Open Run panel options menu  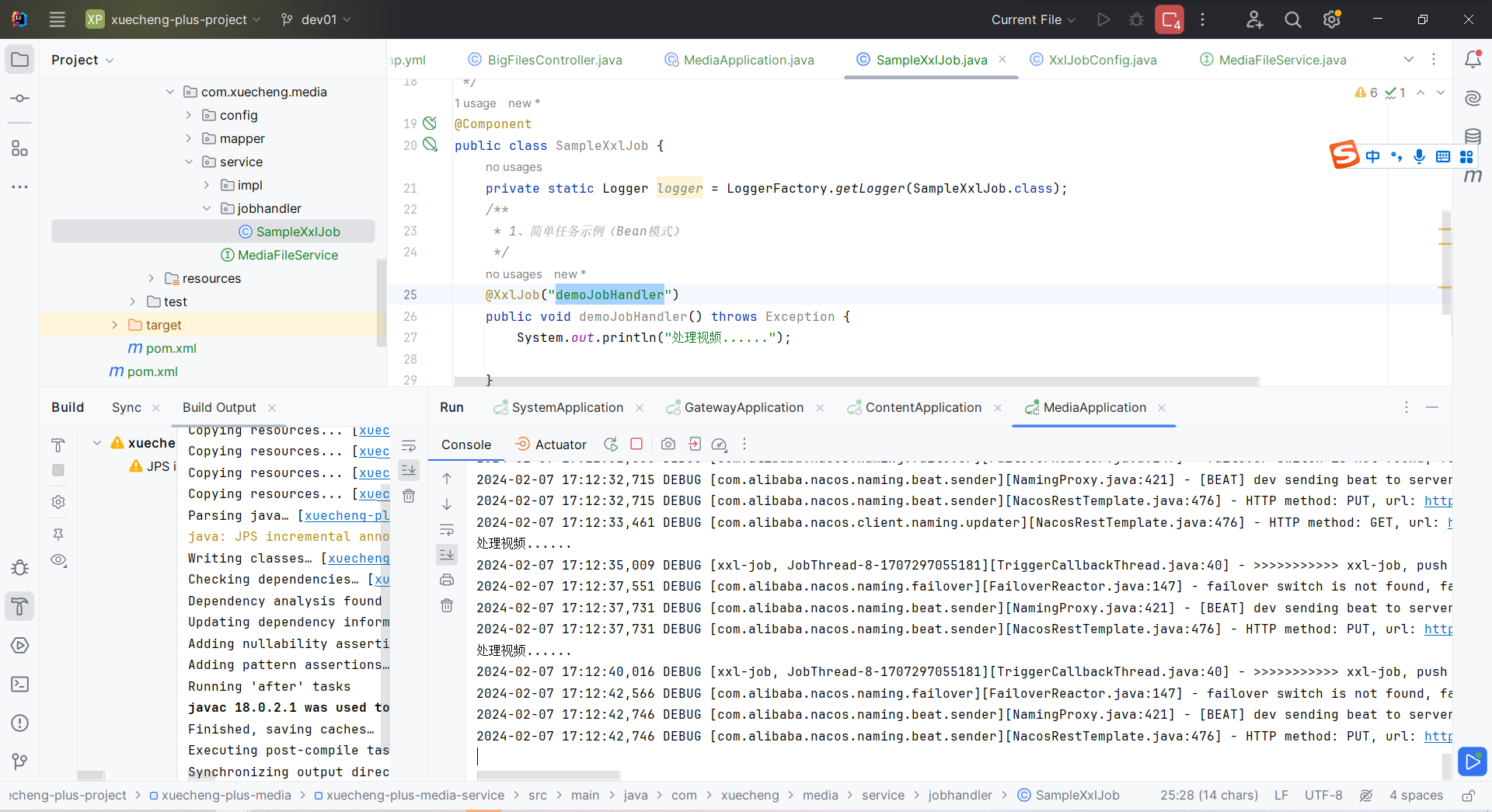click(x=1406, y=407)
